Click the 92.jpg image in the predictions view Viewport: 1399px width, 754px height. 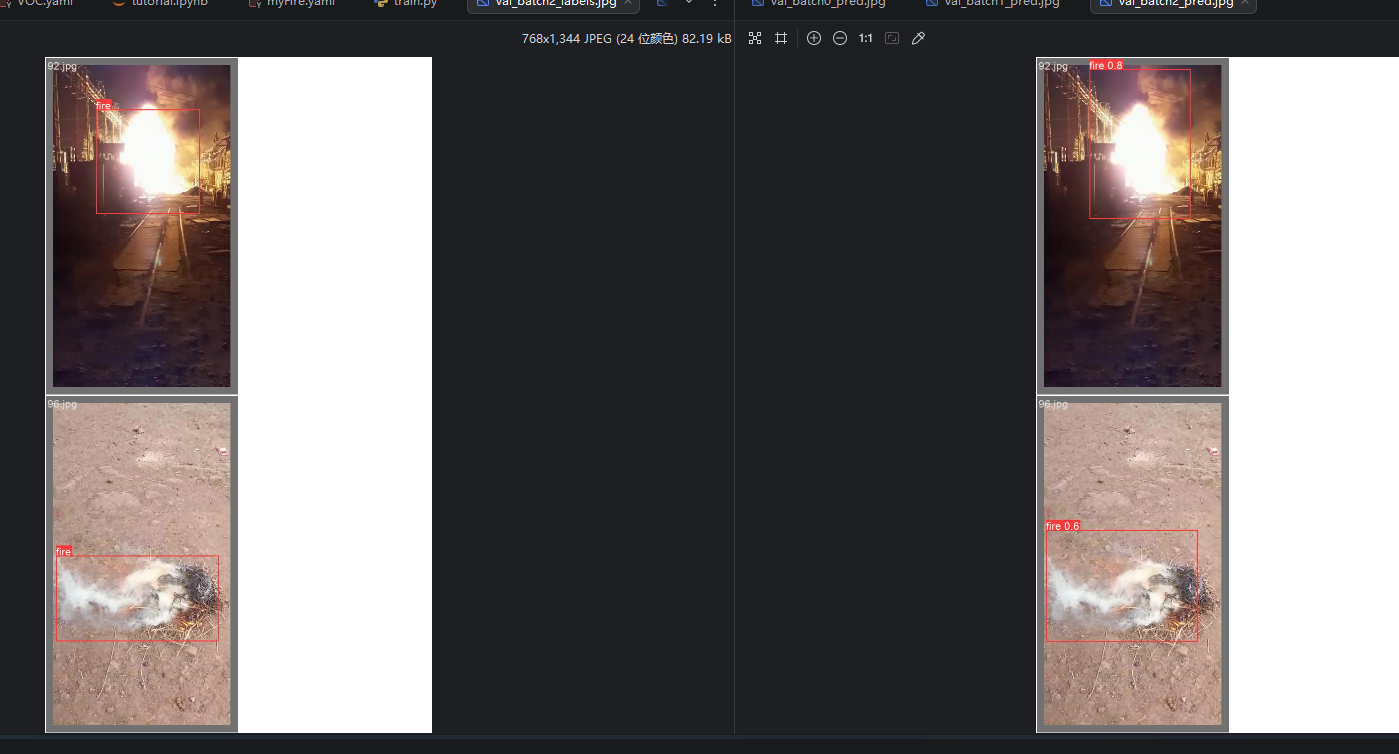tap(1133, 226)
